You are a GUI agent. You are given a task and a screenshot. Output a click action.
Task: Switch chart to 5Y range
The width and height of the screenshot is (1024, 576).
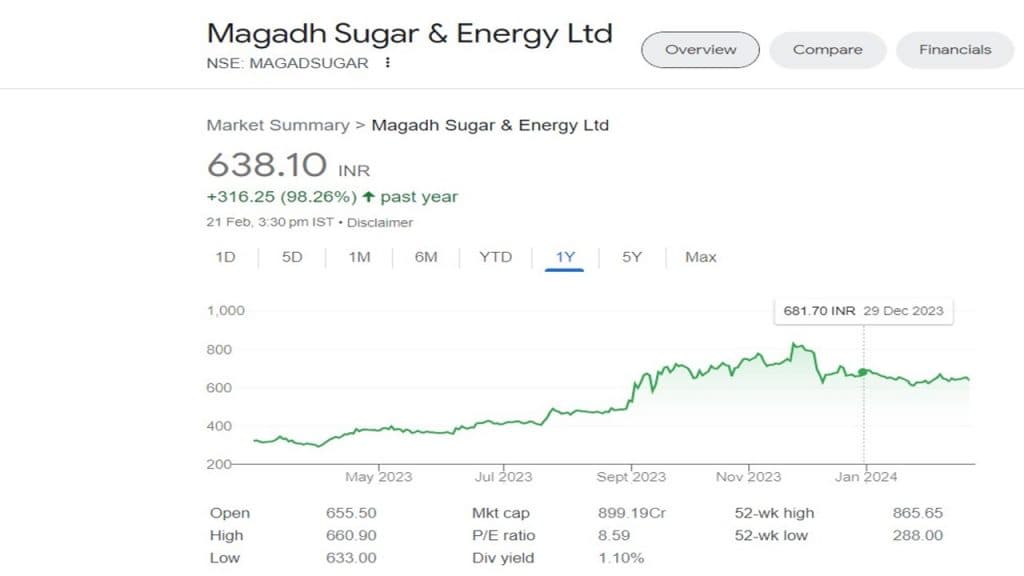[632, 257]
